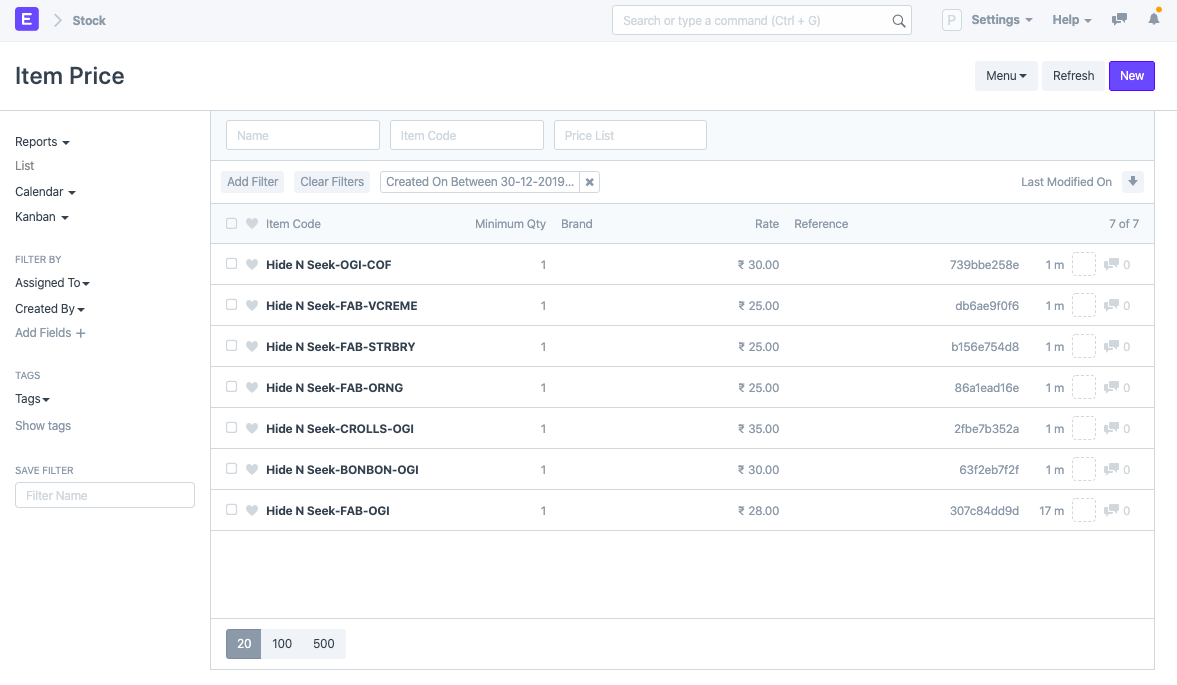Click the ERPNext home logo icon
Image resolution: width=1177 pixels, height=685 pixels.
pos(27,20)
